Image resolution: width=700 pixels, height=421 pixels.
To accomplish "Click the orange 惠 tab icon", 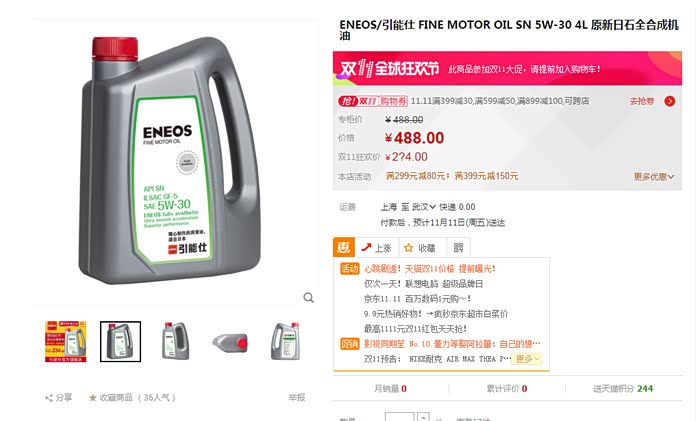I will 344,247.
